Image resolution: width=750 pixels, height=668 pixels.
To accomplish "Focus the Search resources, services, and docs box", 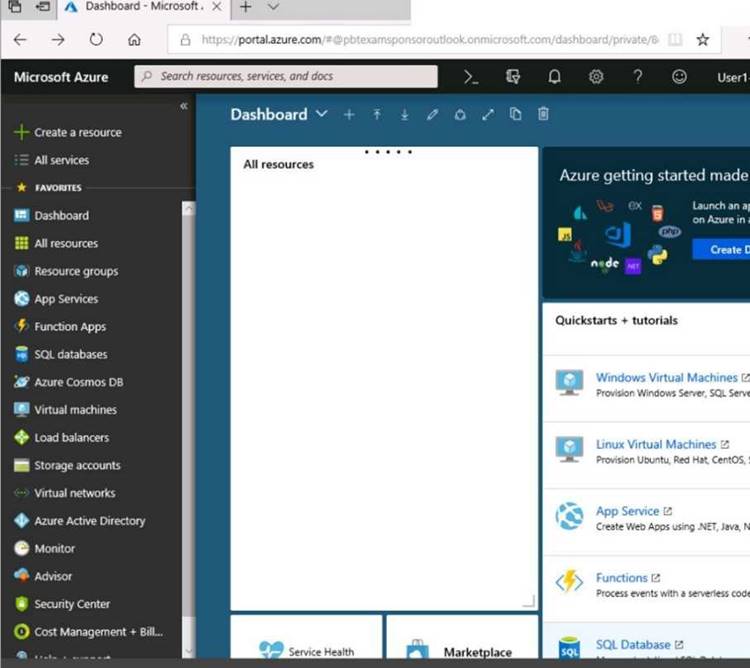I will pyautogui.click(x=286, y=77).
